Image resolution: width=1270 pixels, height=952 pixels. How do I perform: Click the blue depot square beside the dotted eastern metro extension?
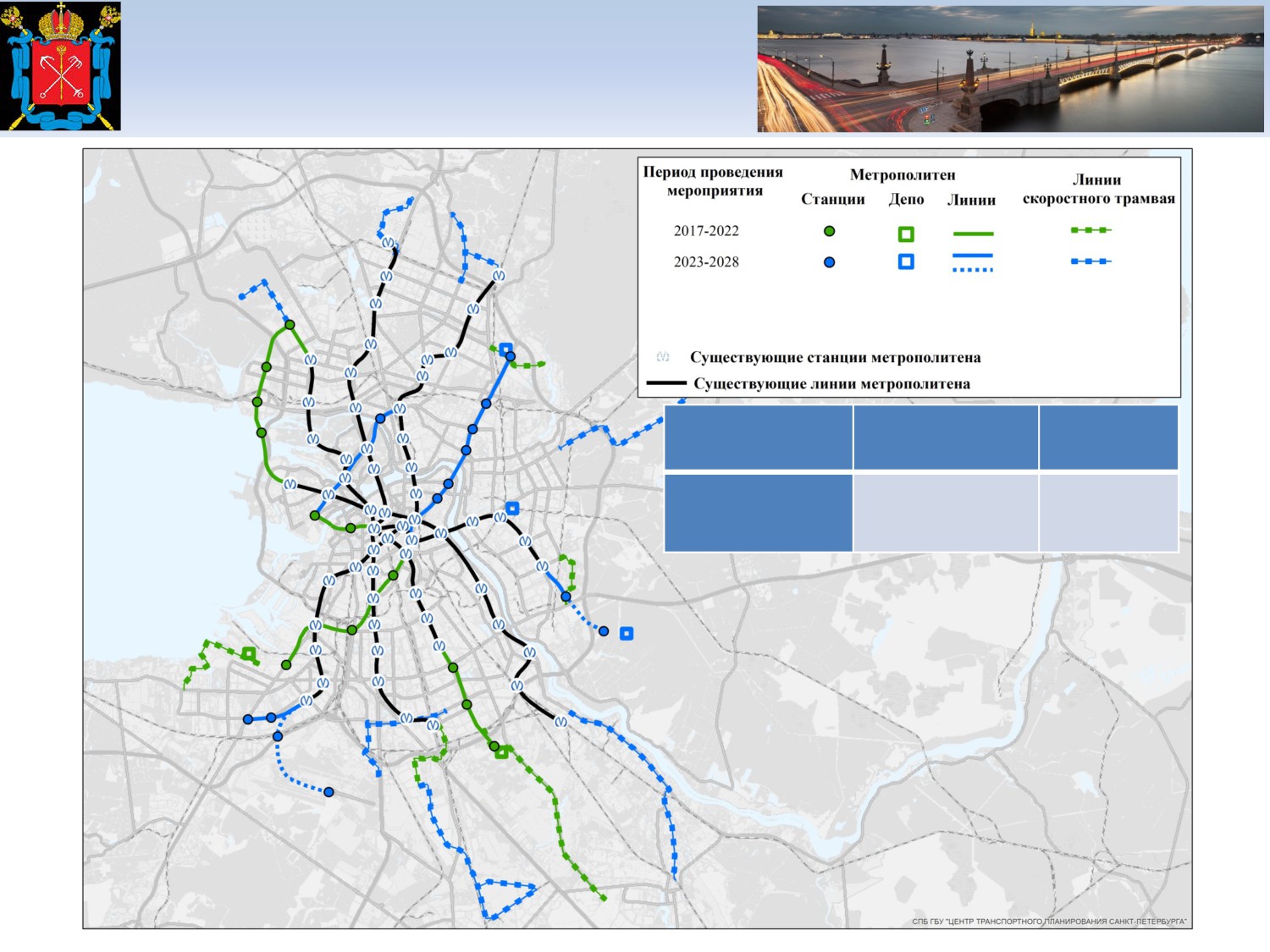pos(627,633)
